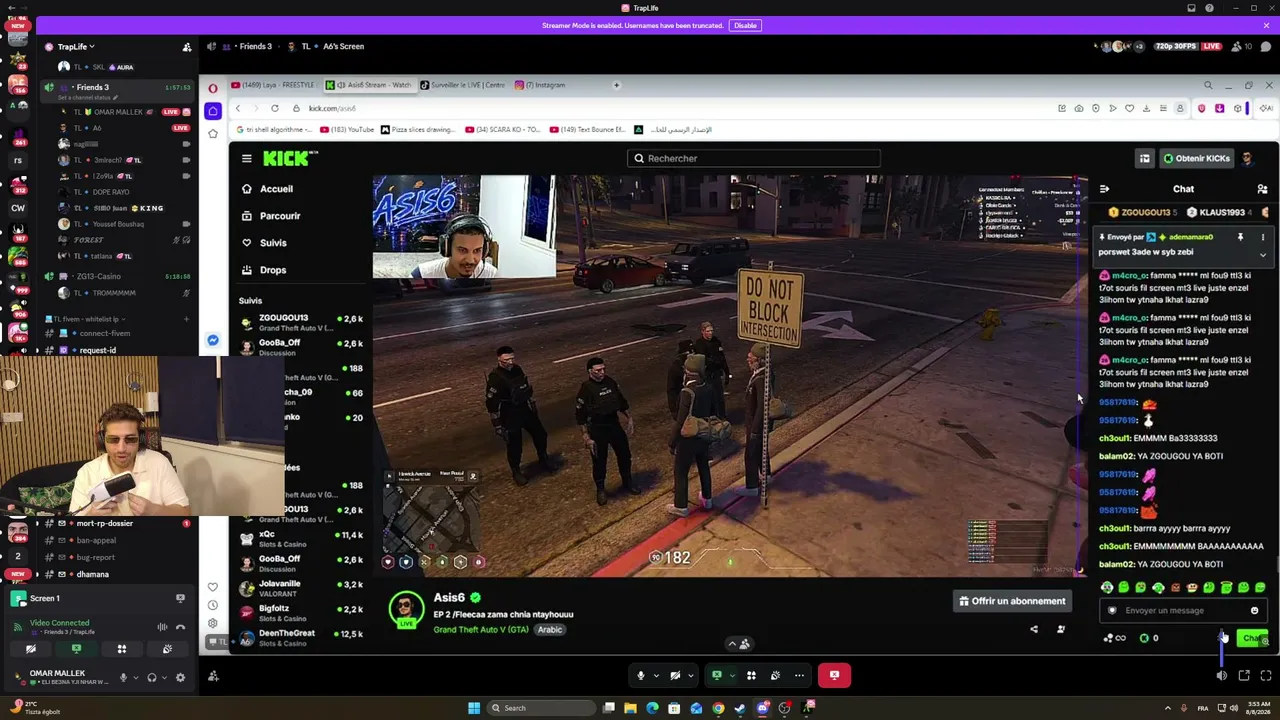
Task: Click the Envoyer un message chat field
Action: point(1182,611)
